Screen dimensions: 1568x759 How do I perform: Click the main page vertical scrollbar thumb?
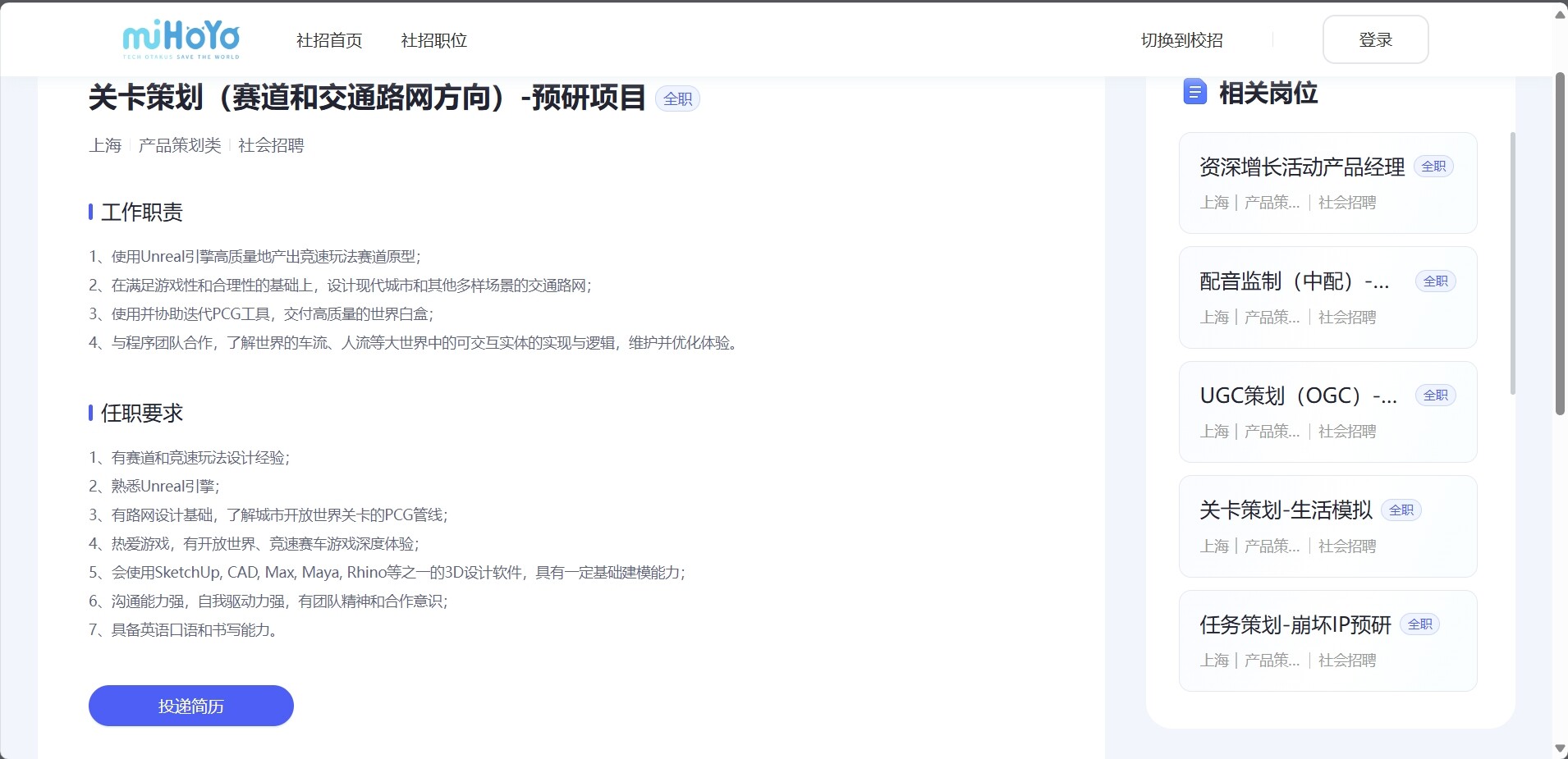pos(1560,243)
